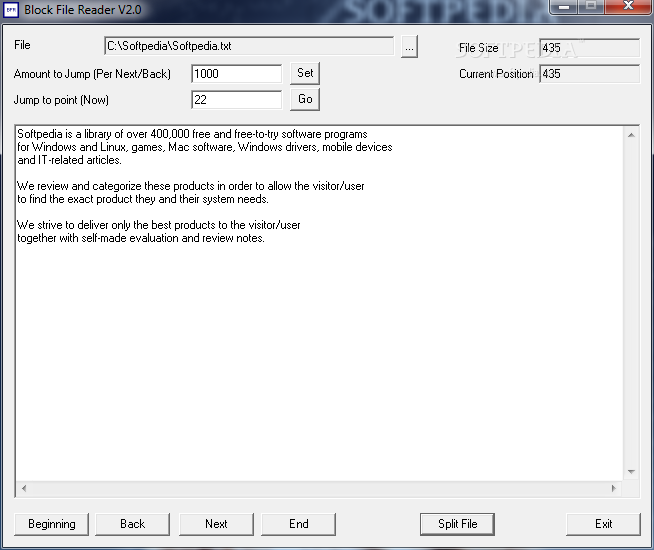
Task: Click the vertical scrollbar up arrow
Action: click(631, 135)
